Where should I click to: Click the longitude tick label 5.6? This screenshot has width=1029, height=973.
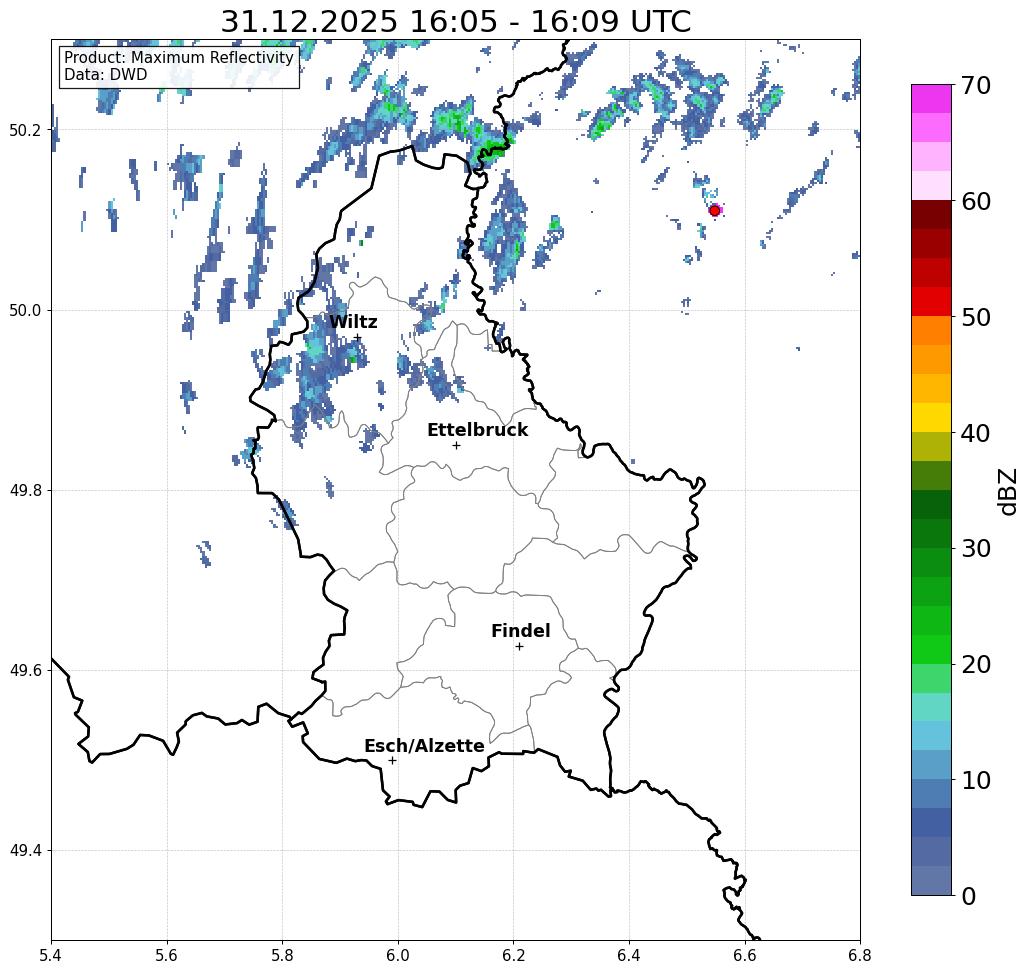167,955
